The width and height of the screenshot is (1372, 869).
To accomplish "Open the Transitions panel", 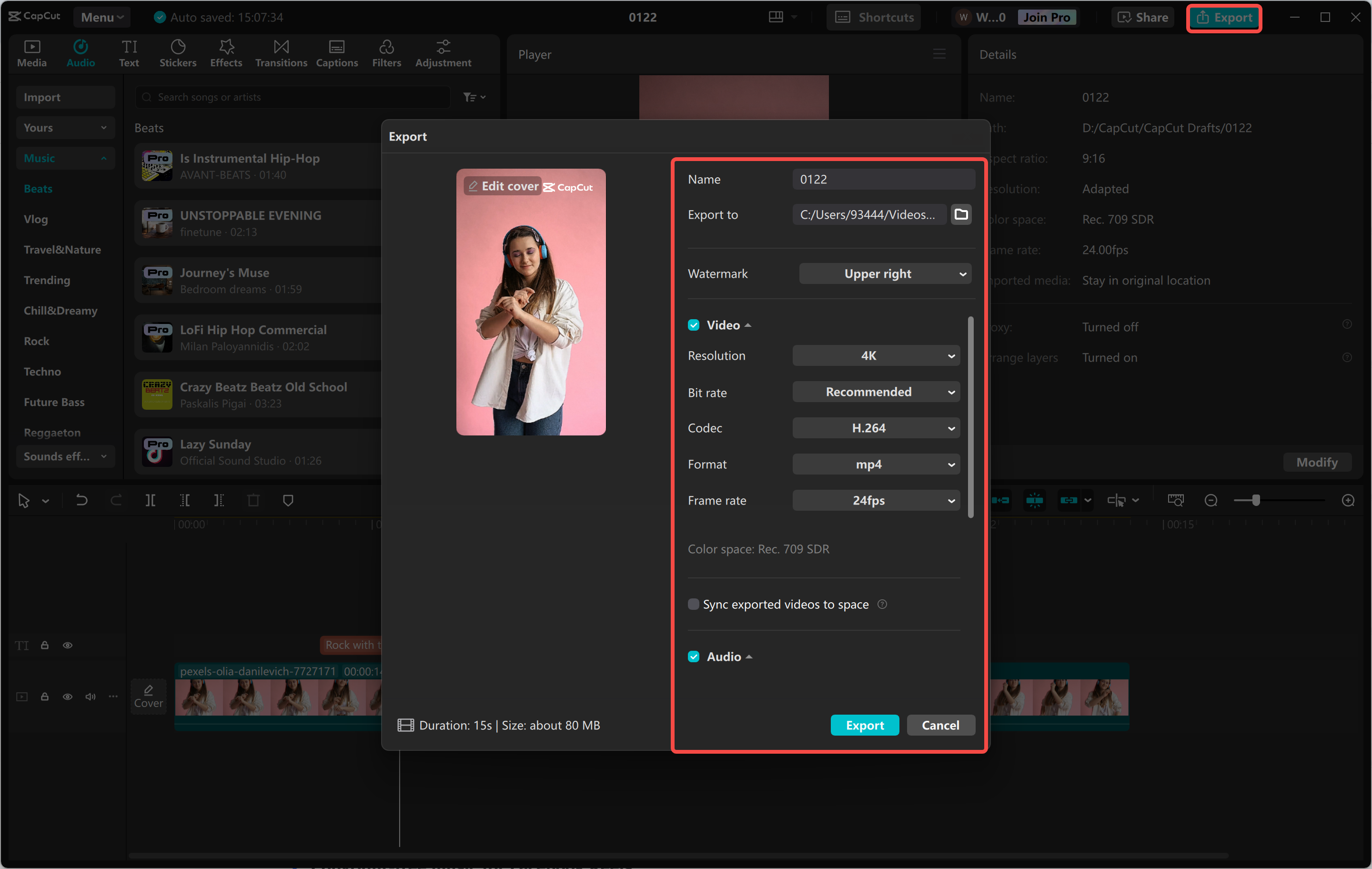I will pos(280,53).
